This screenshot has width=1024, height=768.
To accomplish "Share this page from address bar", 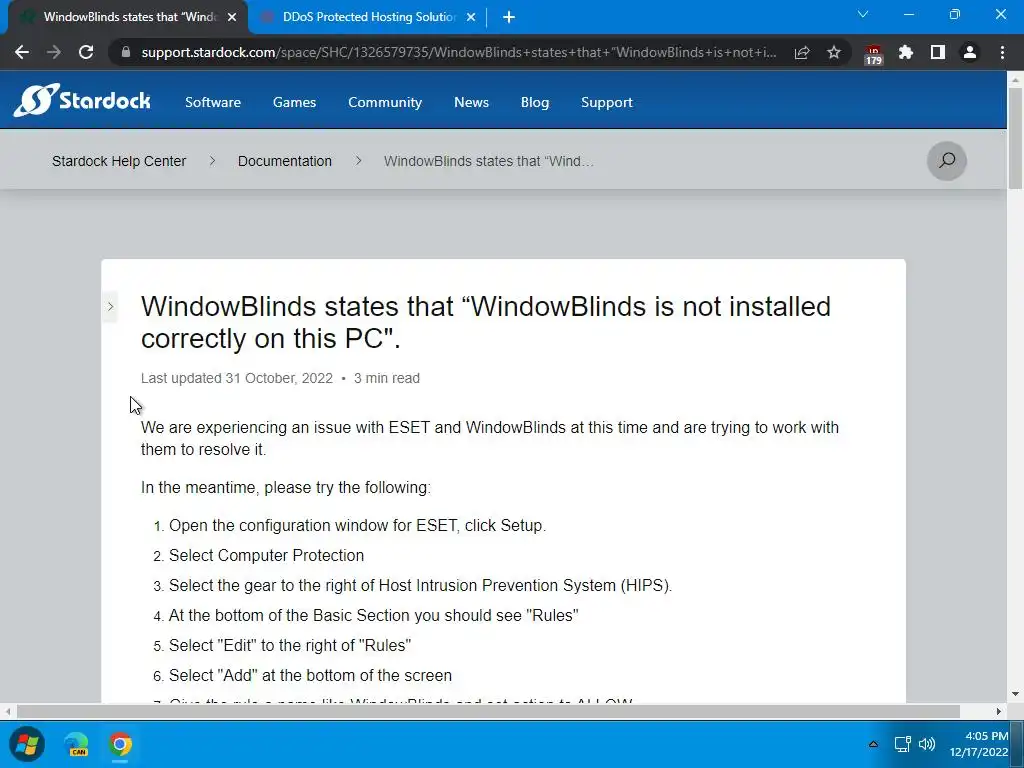I will tap(802, 52).
